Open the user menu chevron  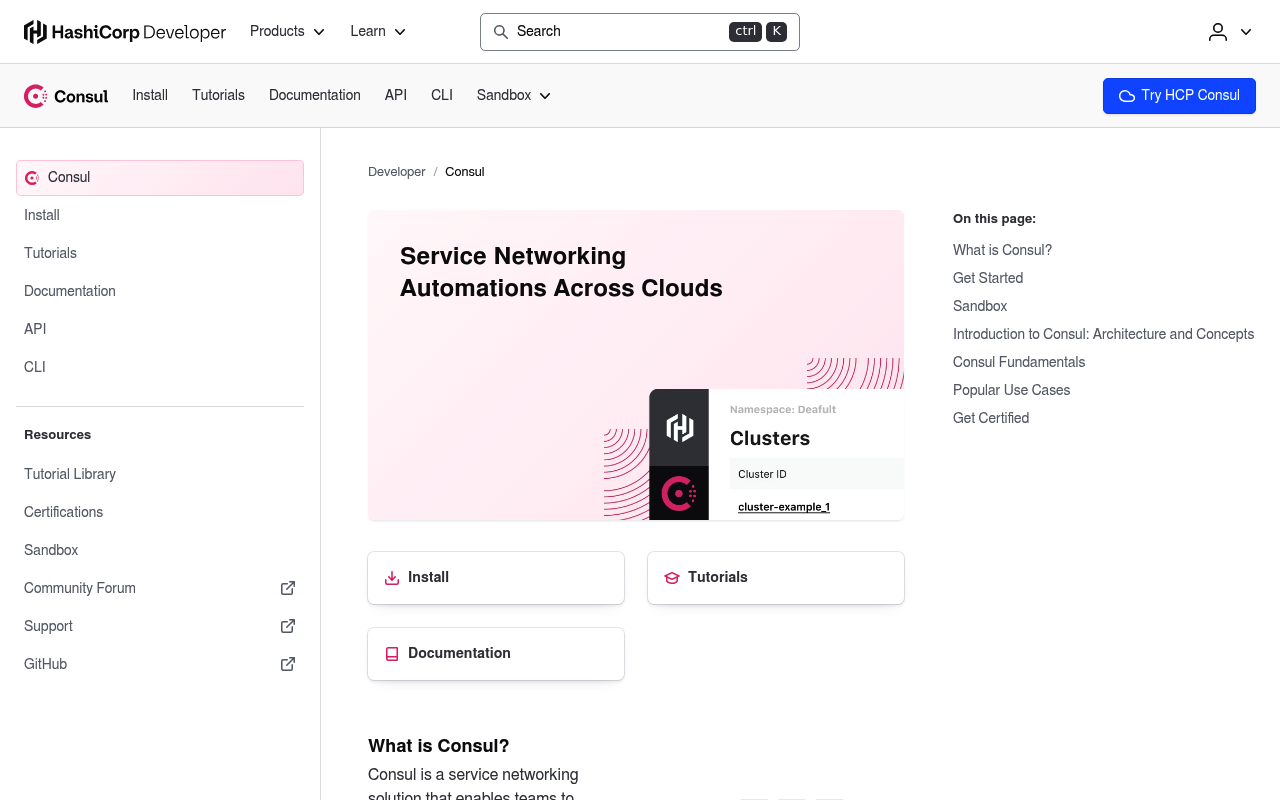click(1246, 32)
